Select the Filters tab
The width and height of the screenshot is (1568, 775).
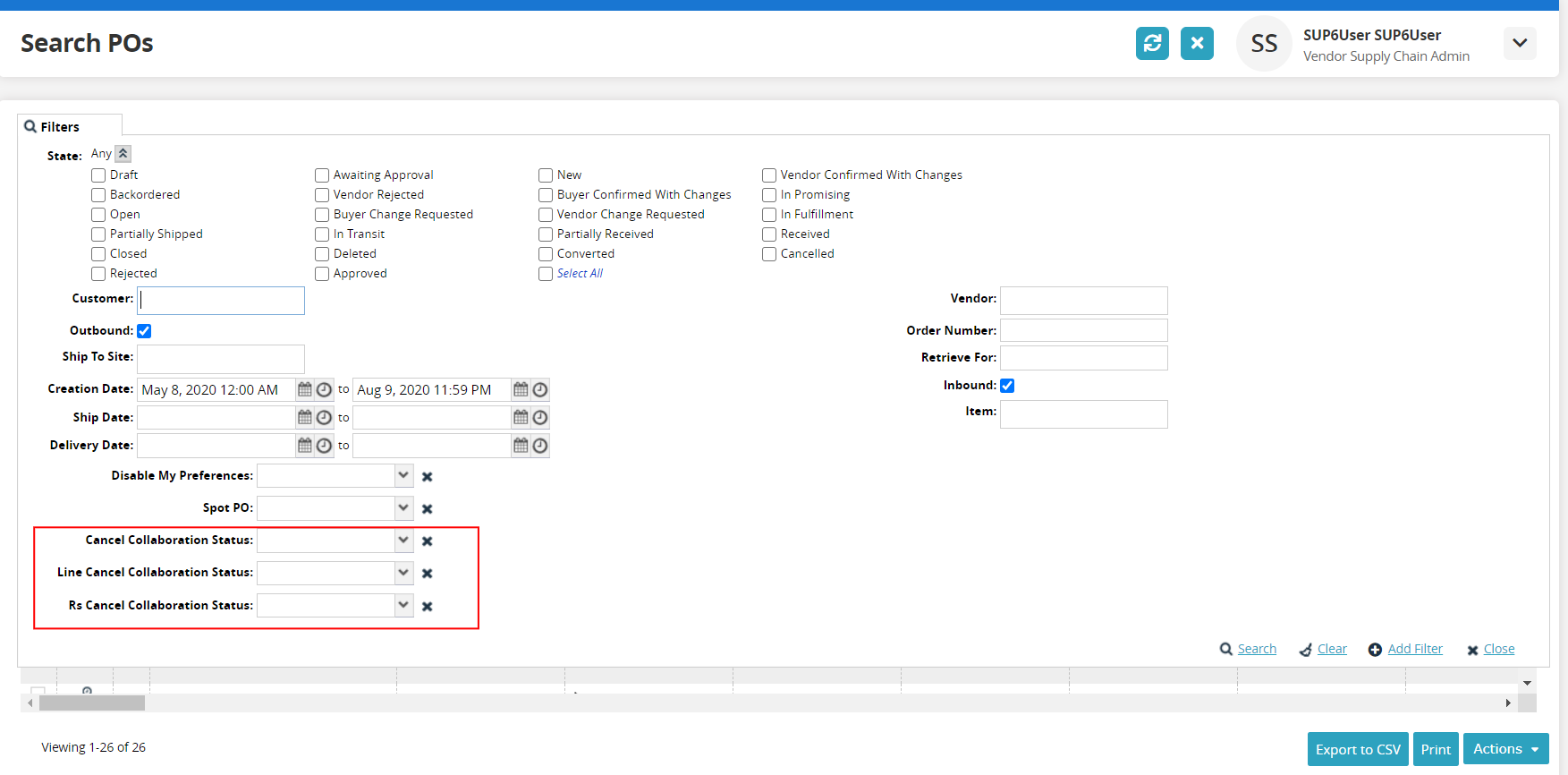(60, 127)
